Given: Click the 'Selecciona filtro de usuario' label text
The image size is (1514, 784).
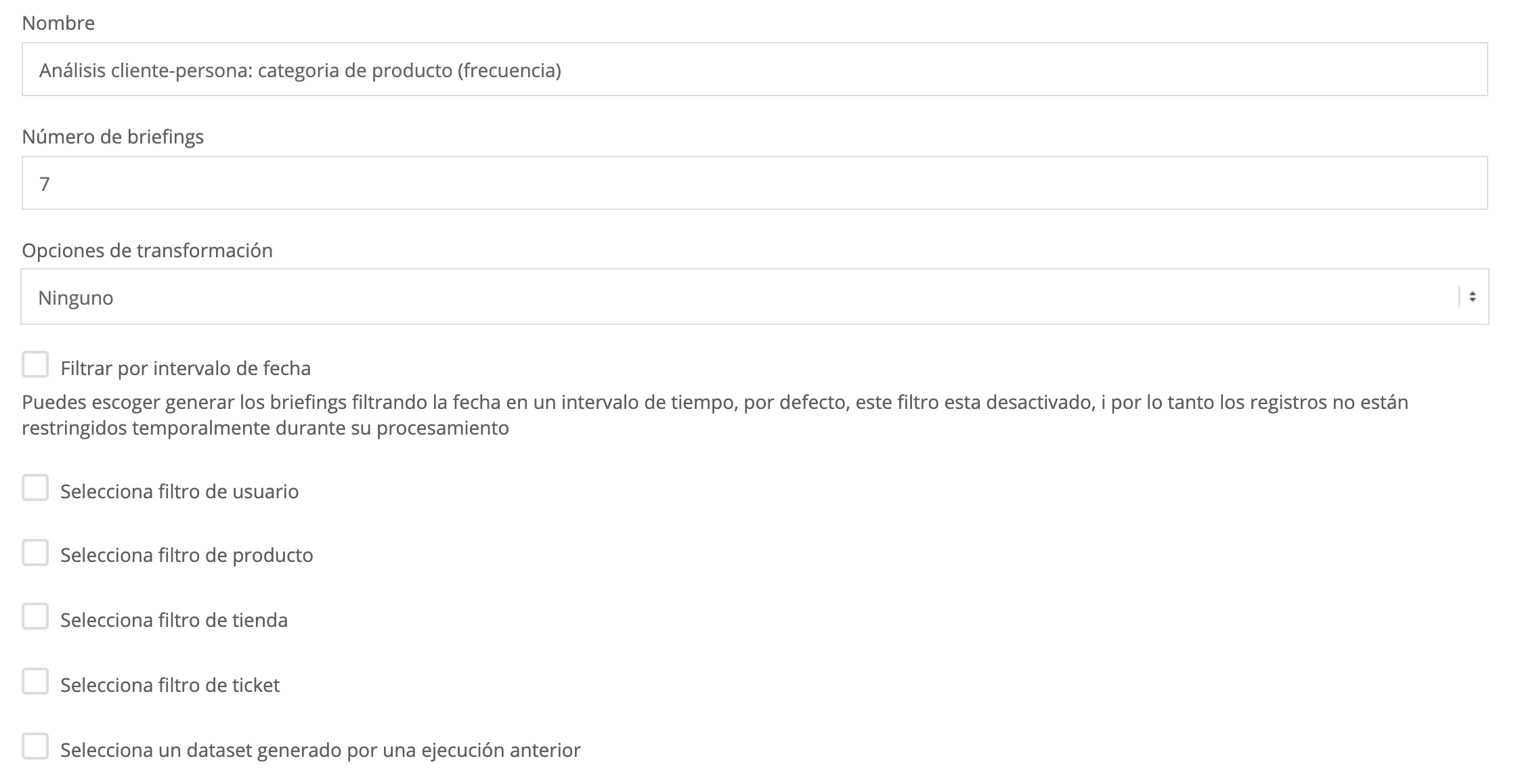Looking at the screenshot, I should (x=179, y=492).
